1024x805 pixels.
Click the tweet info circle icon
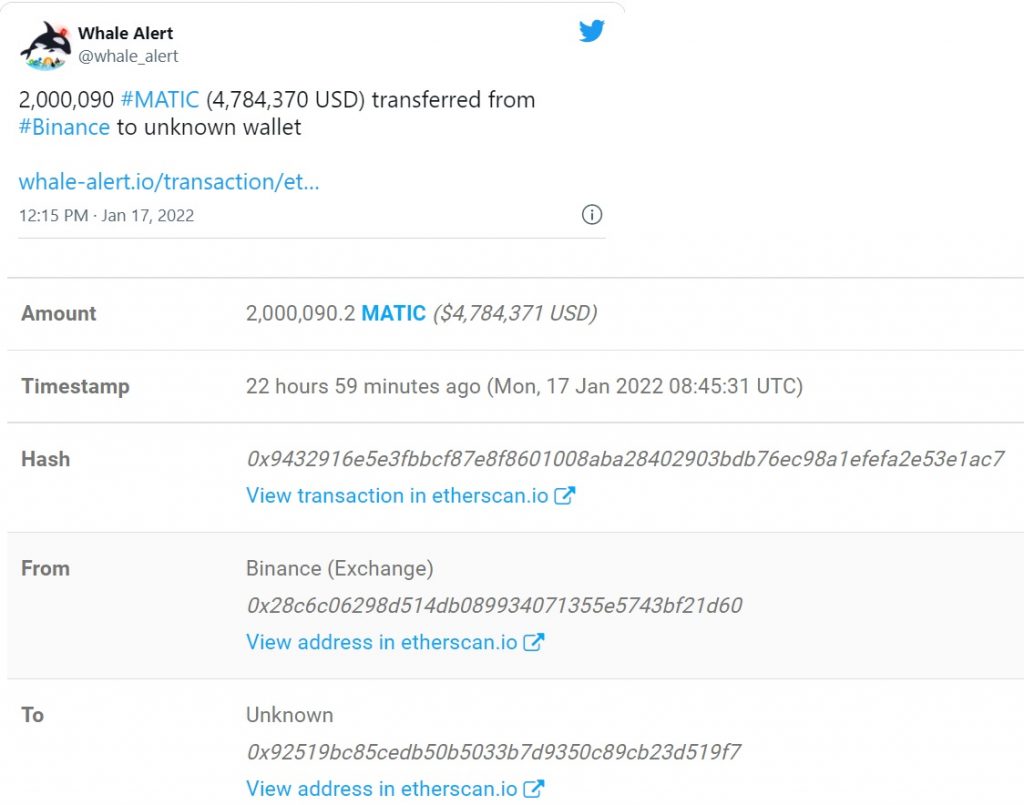tap(592, 215)
